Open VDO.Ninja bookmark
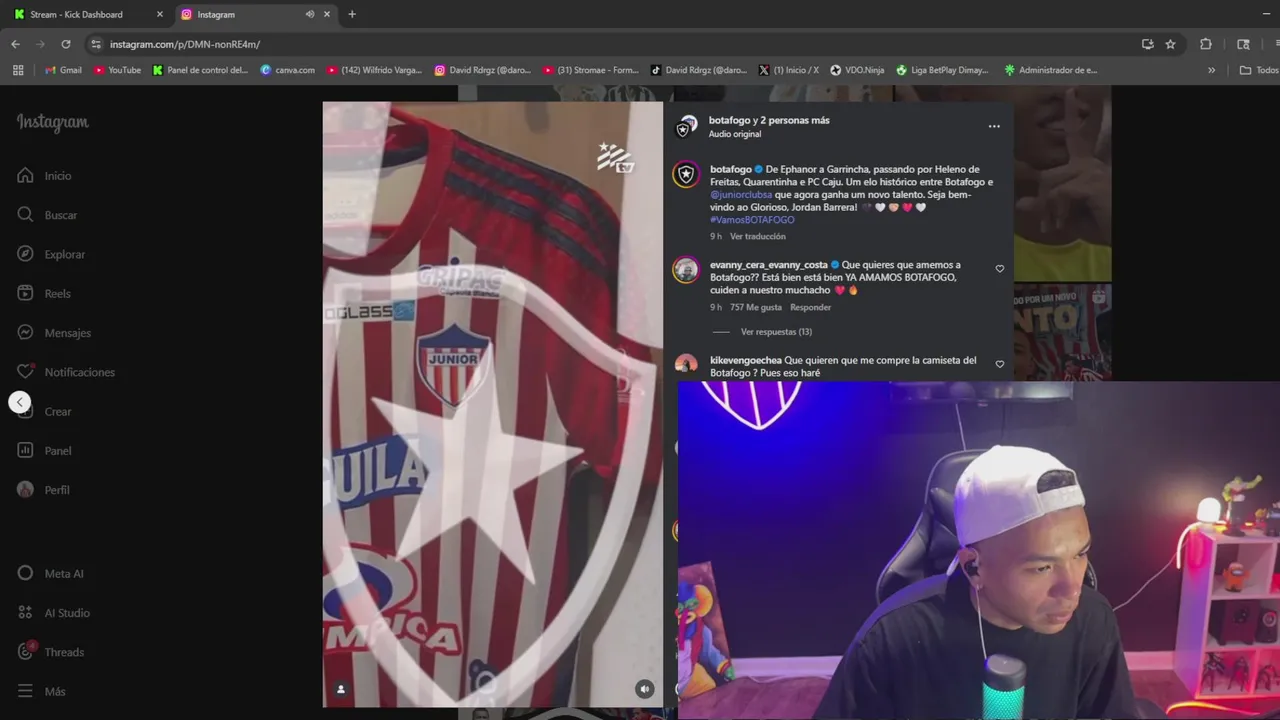Viewport: 1280px width, 720px height. point(858,70)
